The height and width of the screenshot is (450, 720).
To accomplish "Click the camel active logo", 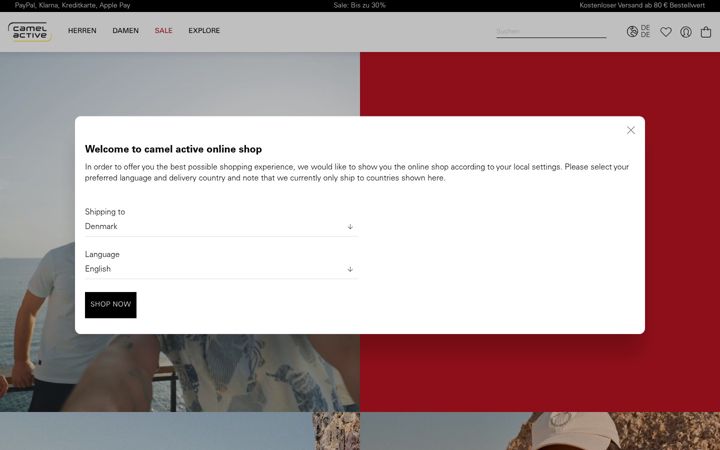I will pyautogui.click(x=29, y=32).
